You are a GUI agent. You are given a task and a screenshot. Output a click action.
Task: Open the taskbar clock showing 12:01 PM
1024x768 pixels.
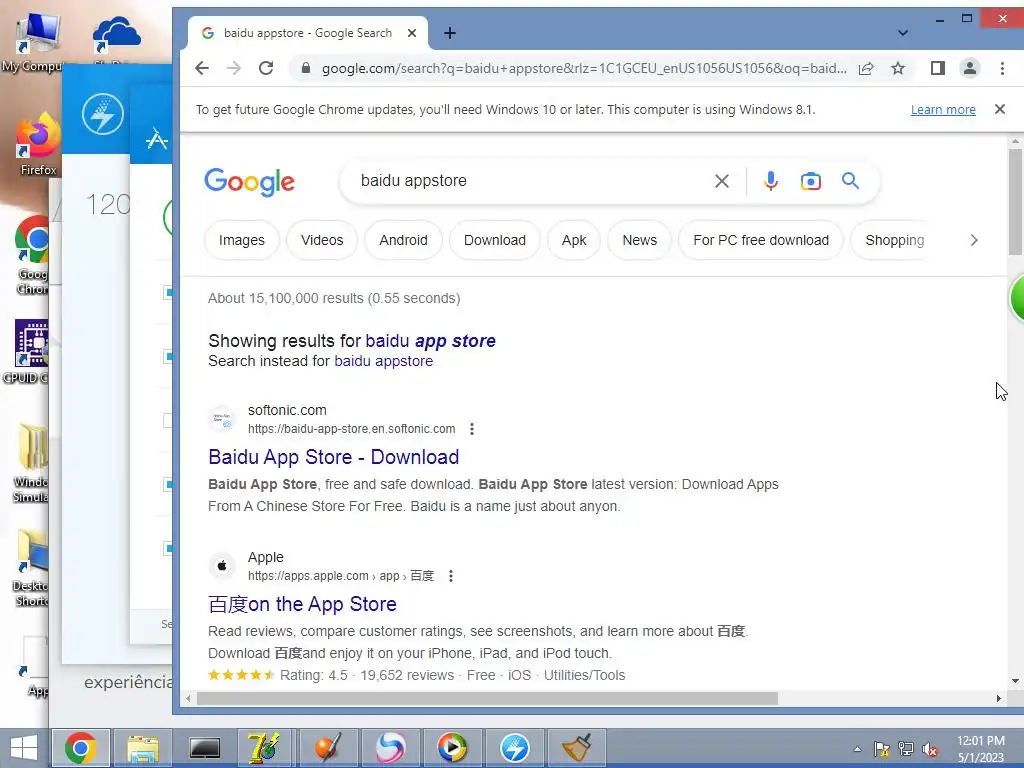(x=981, y=749)
